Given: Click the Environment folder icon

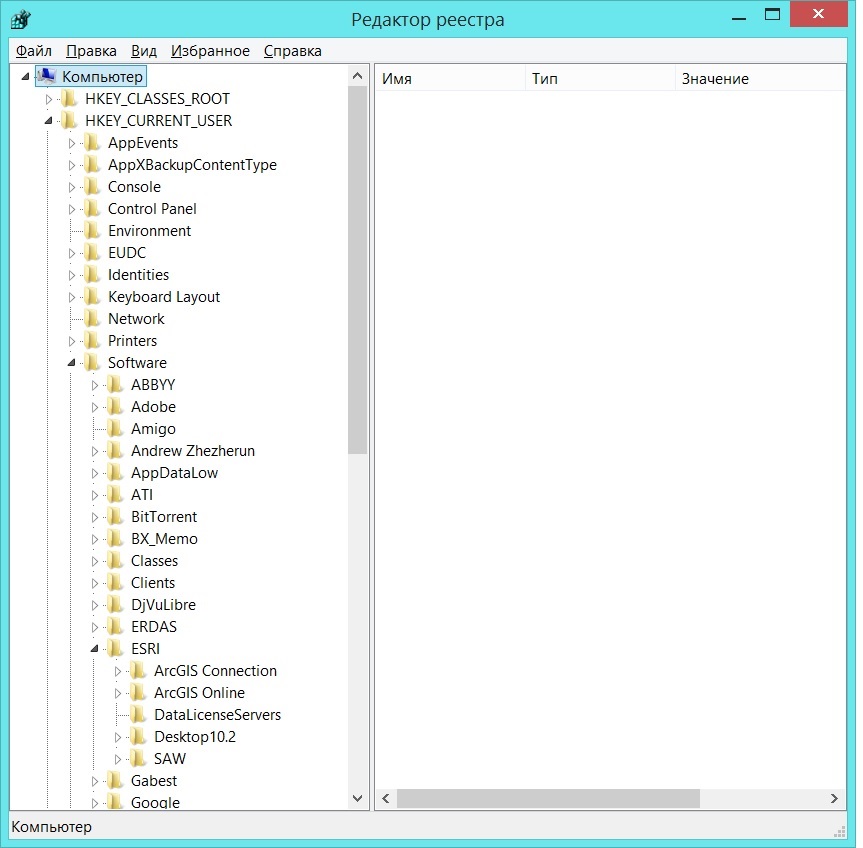Looking at the screenshot, I should (x=92, y=231).
